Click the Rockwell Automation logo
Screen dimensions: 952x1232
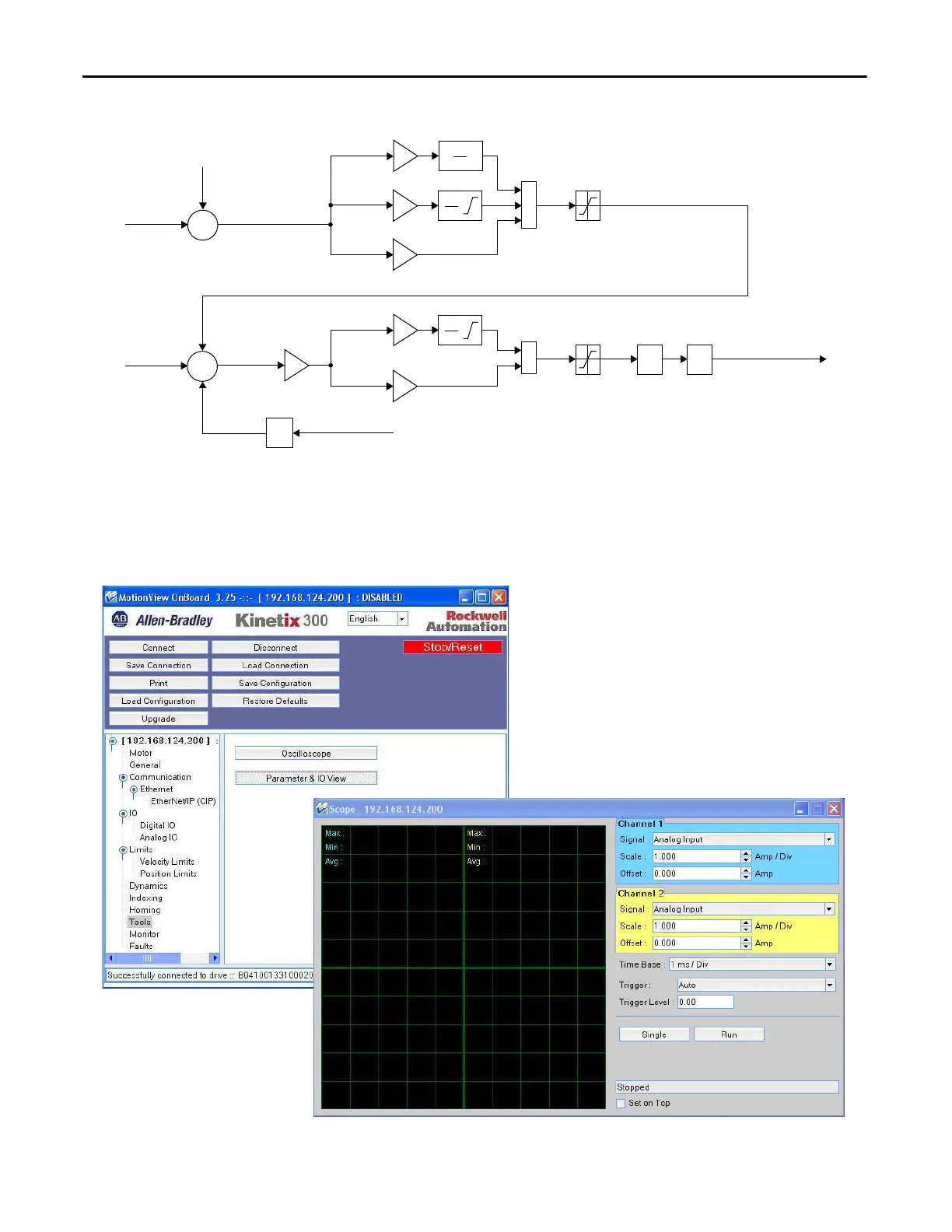[x=466, y=621]
